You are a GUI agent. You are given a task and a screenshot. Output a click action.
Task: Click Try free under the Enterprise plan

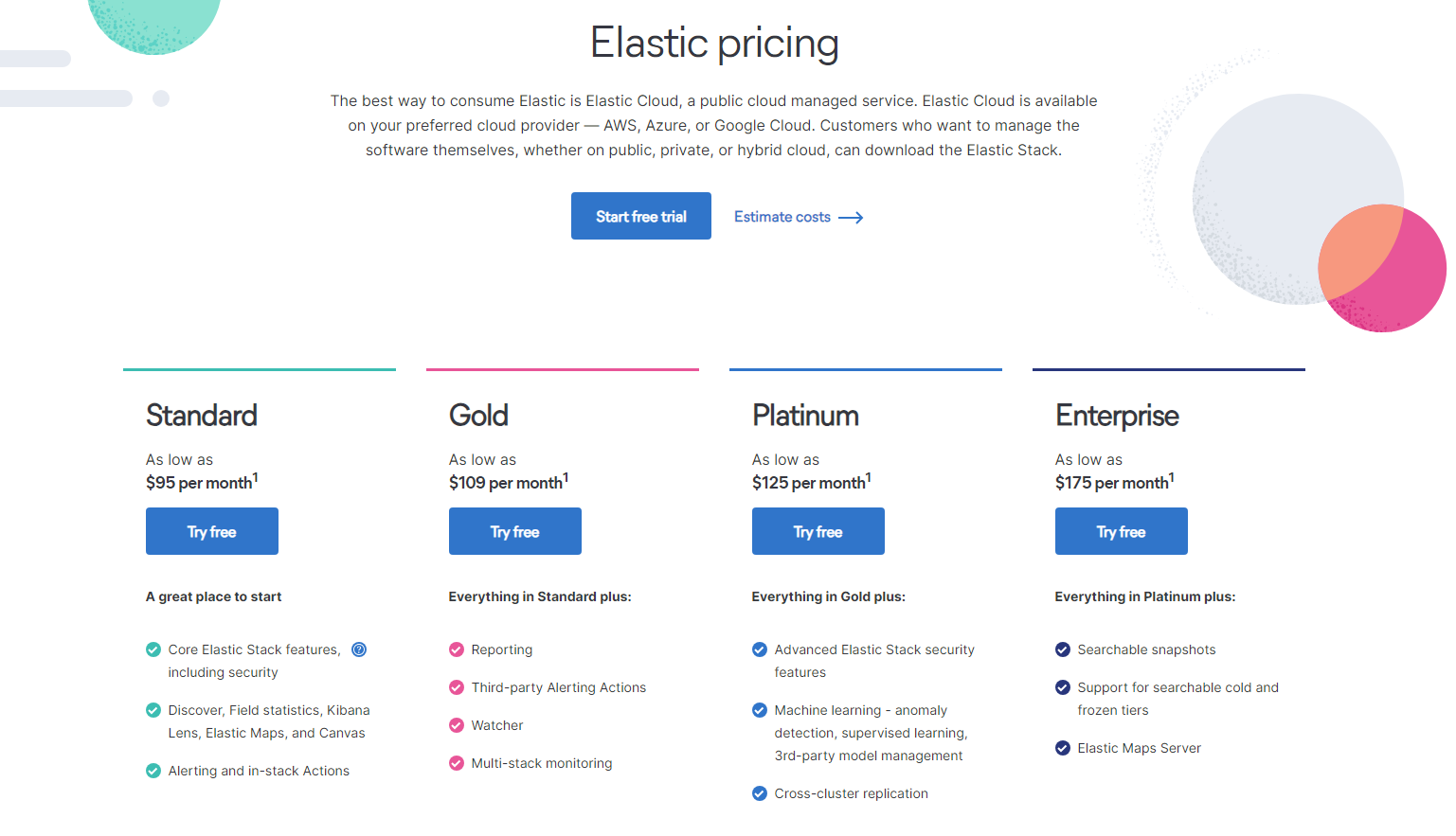click(1121, 531)
